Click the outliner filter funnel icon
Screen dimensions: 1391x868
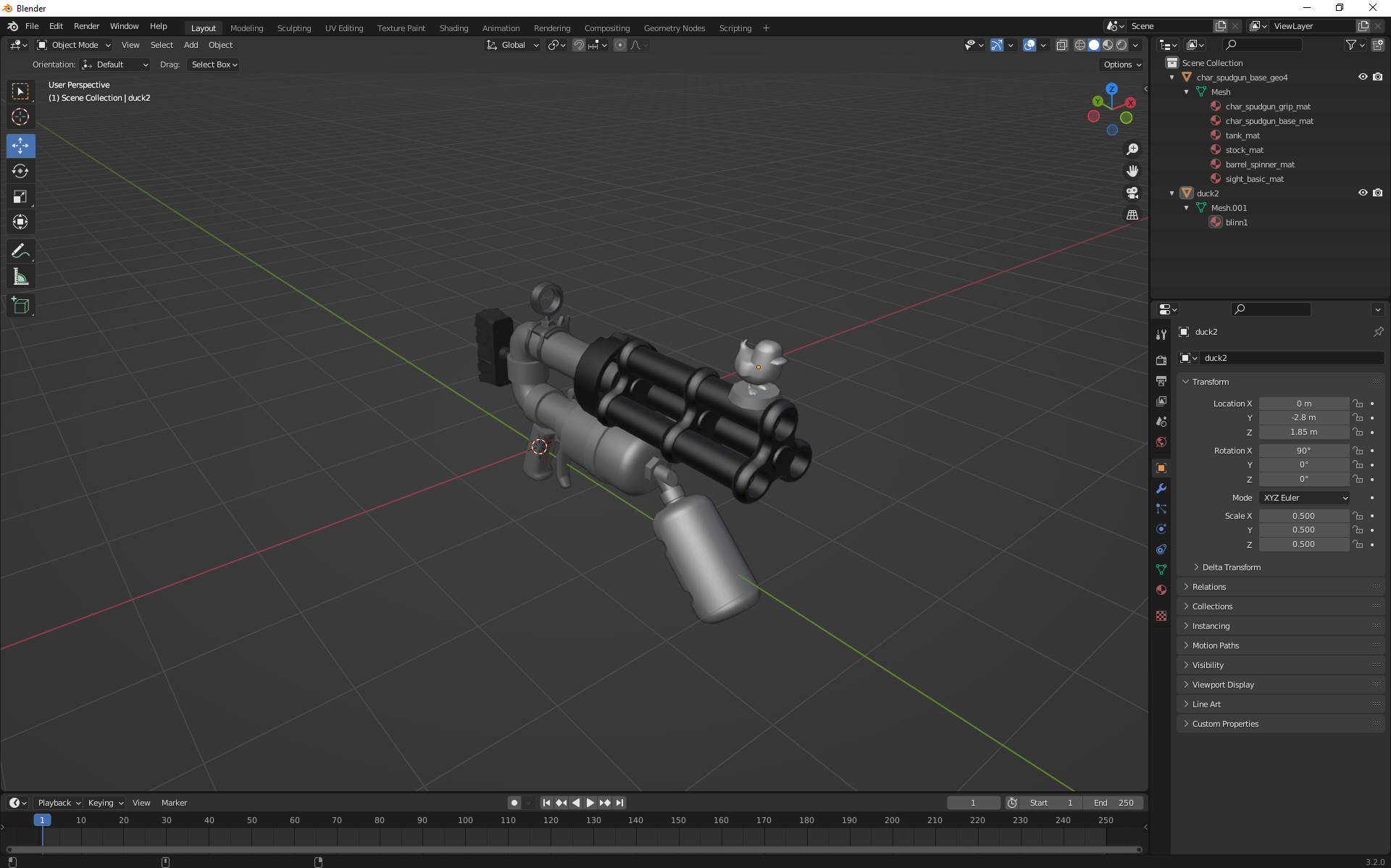coord(1351,45)
